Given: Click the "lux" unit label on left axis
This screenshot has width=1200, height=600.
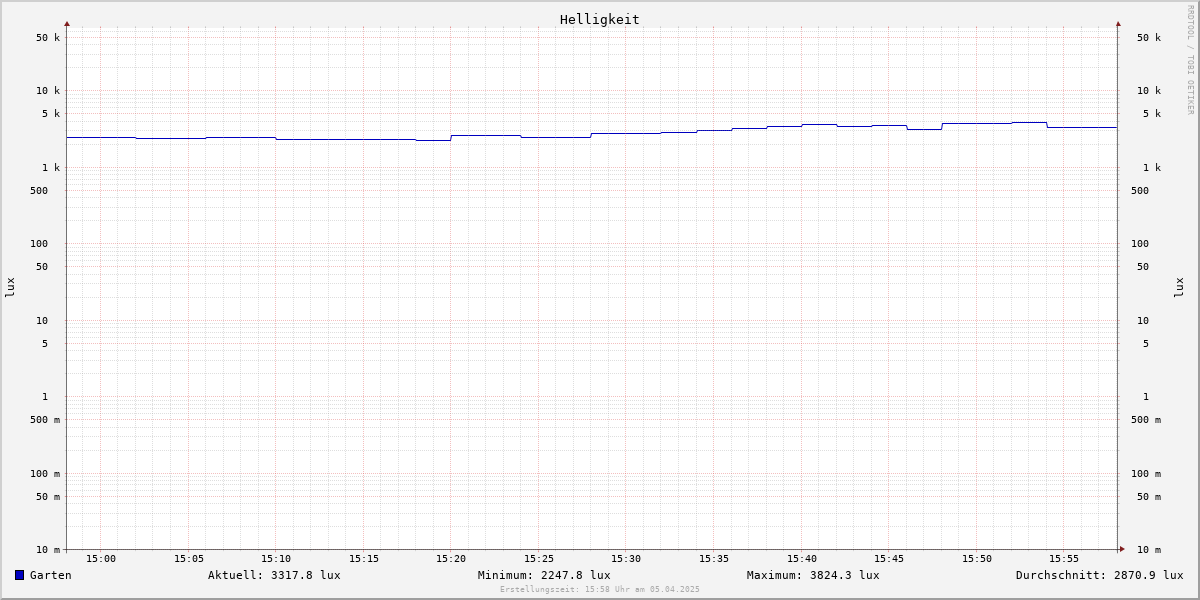Looking at the screenshot, I should (x=10, y=287).
